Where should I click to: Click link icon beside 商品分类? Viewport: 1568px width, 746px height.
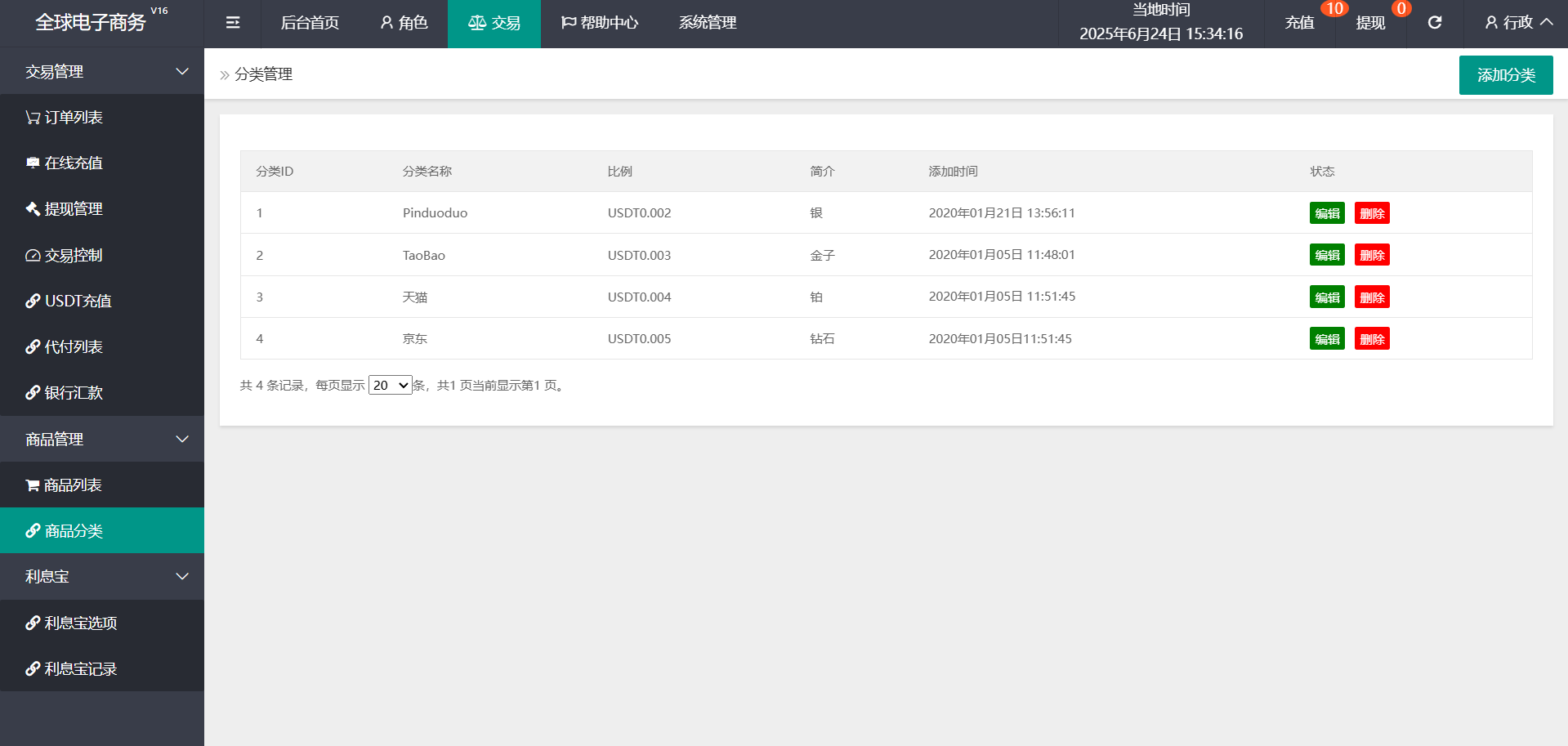(x=33, y=530)
